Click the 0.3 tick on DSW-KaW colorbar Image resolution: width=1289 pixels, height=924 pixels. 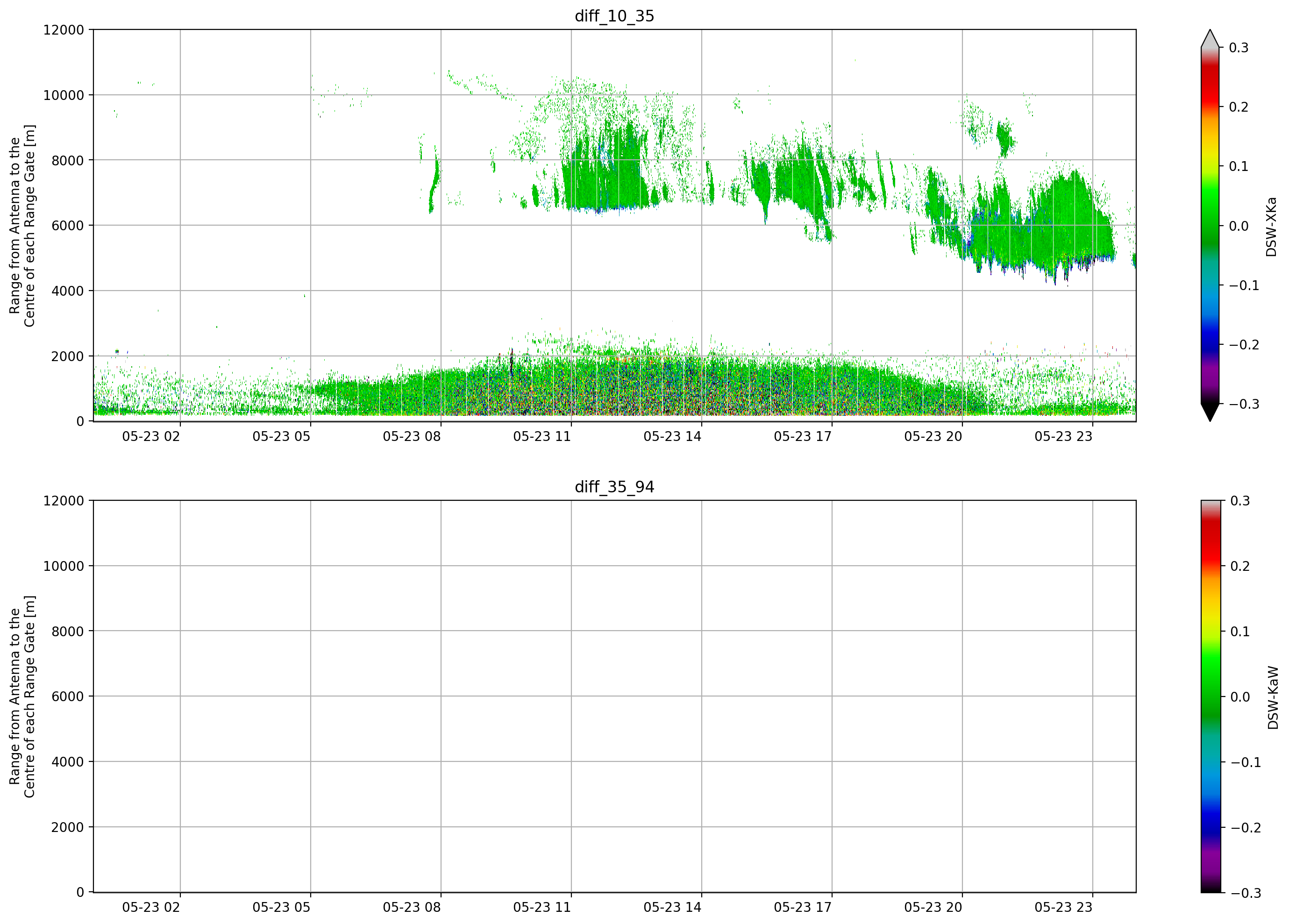[1240, 501]
